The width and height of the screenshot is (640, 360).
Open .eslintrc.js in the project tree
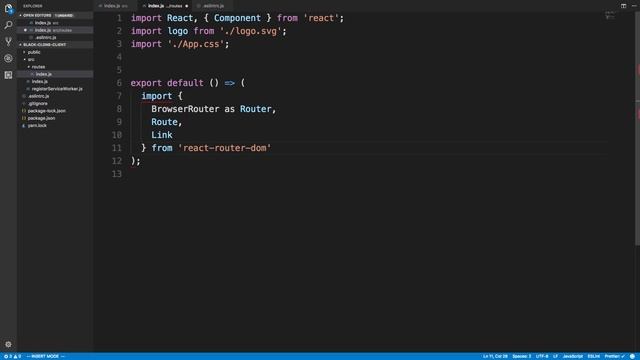click(x=55, y=96)
